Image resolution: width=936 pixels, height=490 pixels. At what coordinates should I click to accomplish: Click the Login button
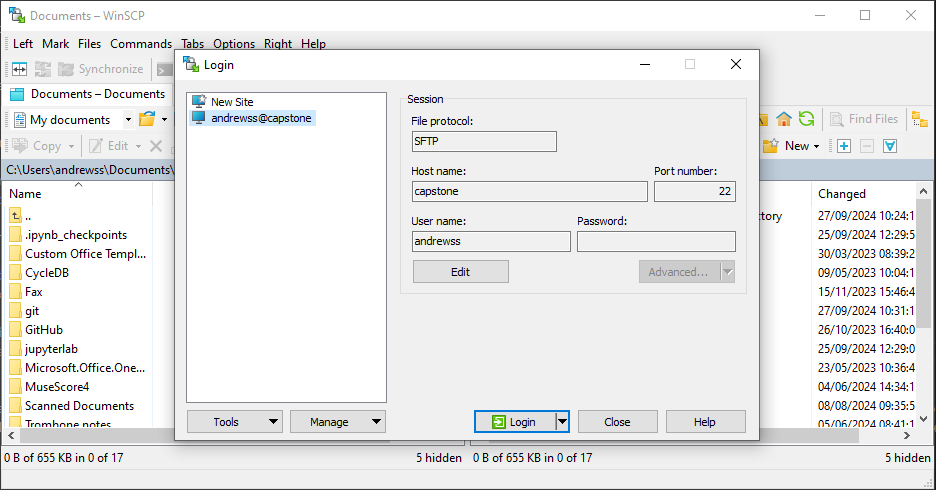tap(515, 422)
